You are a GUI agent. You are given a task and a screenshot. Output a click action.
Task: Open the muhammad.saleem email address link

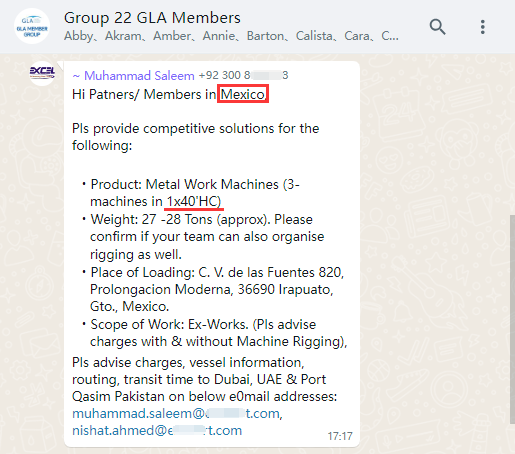pyautogui.click(x=177, y=413)
